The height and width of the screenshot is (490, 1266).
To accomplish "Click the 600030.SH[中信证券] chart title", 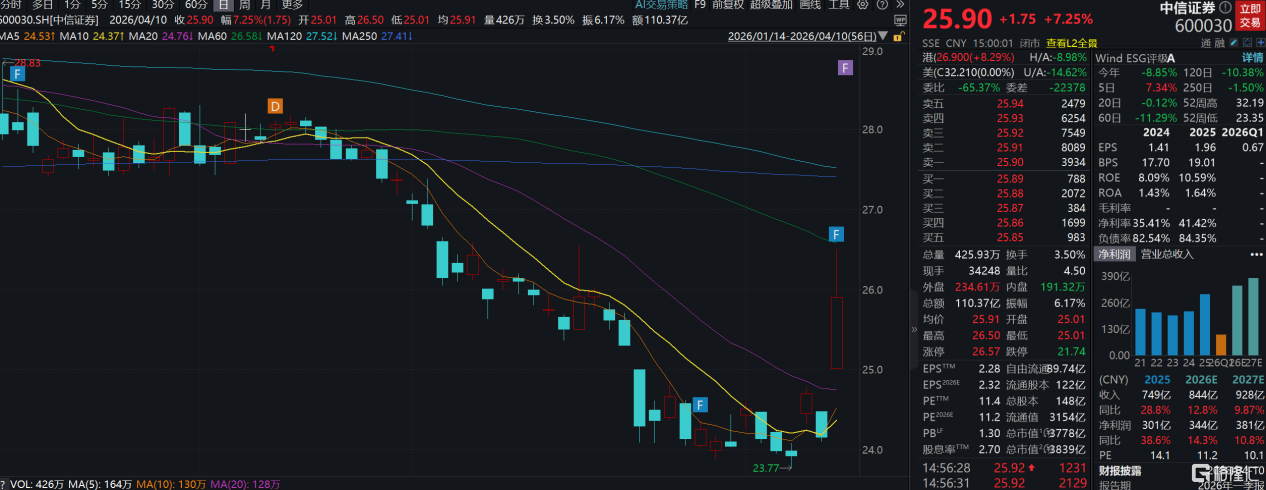I will click(x=49, y=20).
